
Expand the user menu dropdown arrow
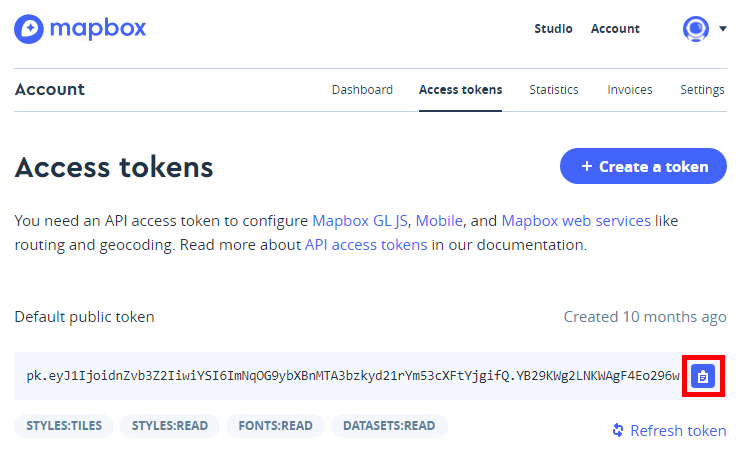pyautogui.click(x=722, y=29)
